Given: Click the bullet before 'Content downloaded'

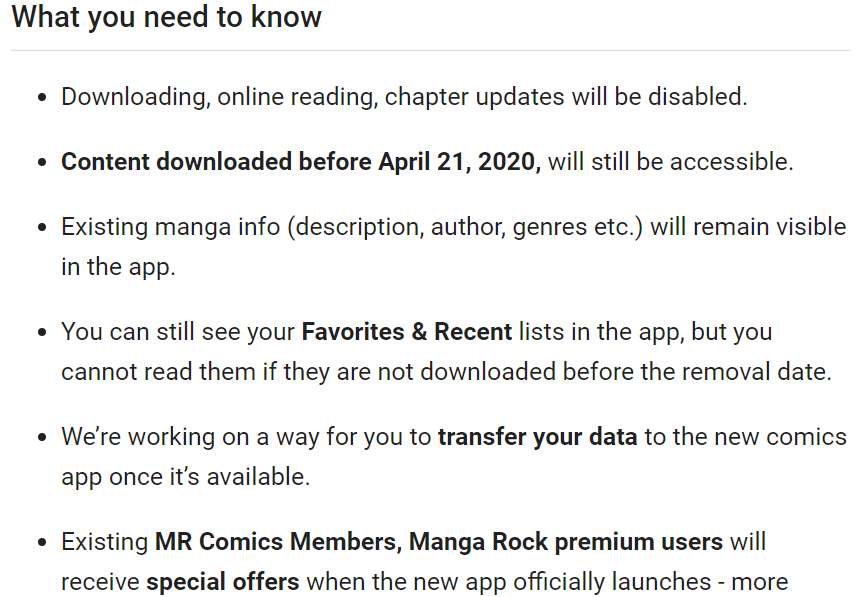Looking at the screenshot, I should (42, 163).
